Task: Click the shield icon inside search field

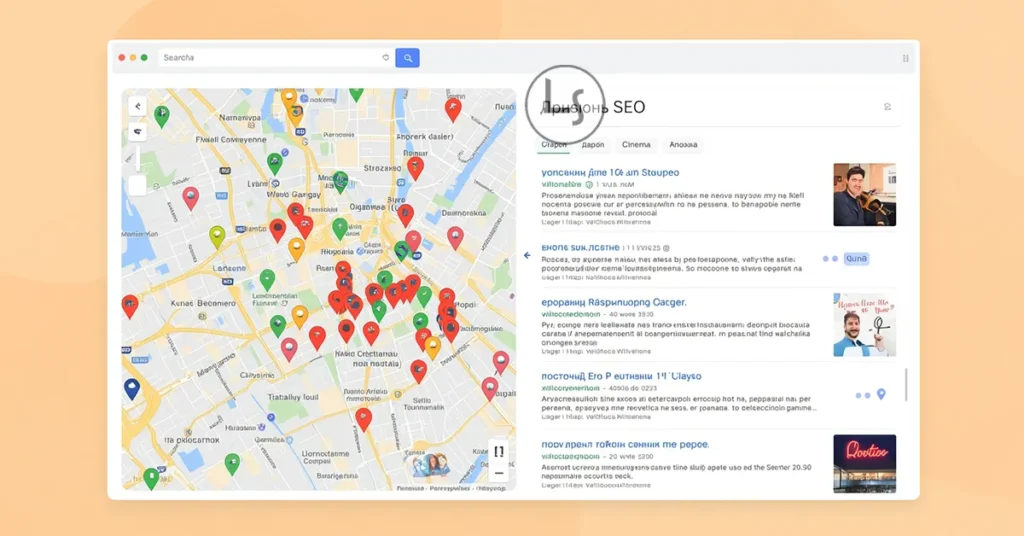Action: click(x=386, y=57)
